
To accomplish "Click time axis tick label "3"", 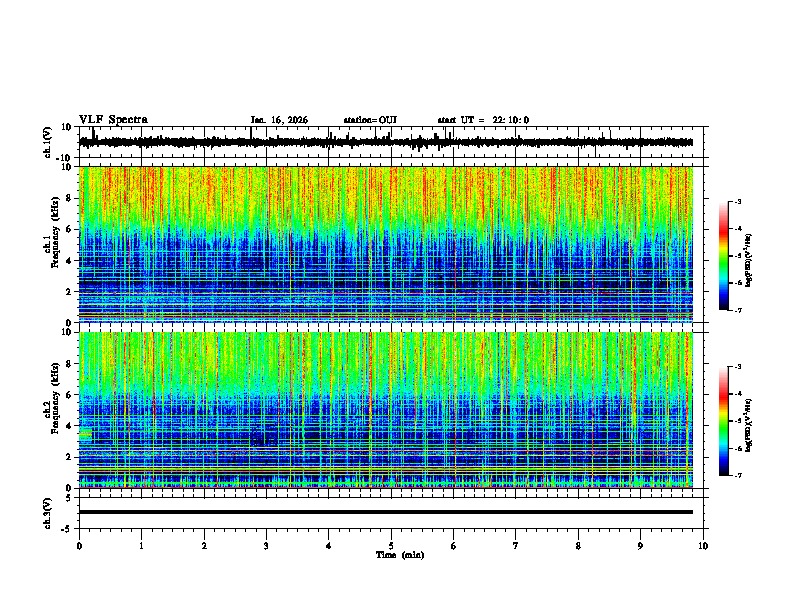I will tap(266, 546).
